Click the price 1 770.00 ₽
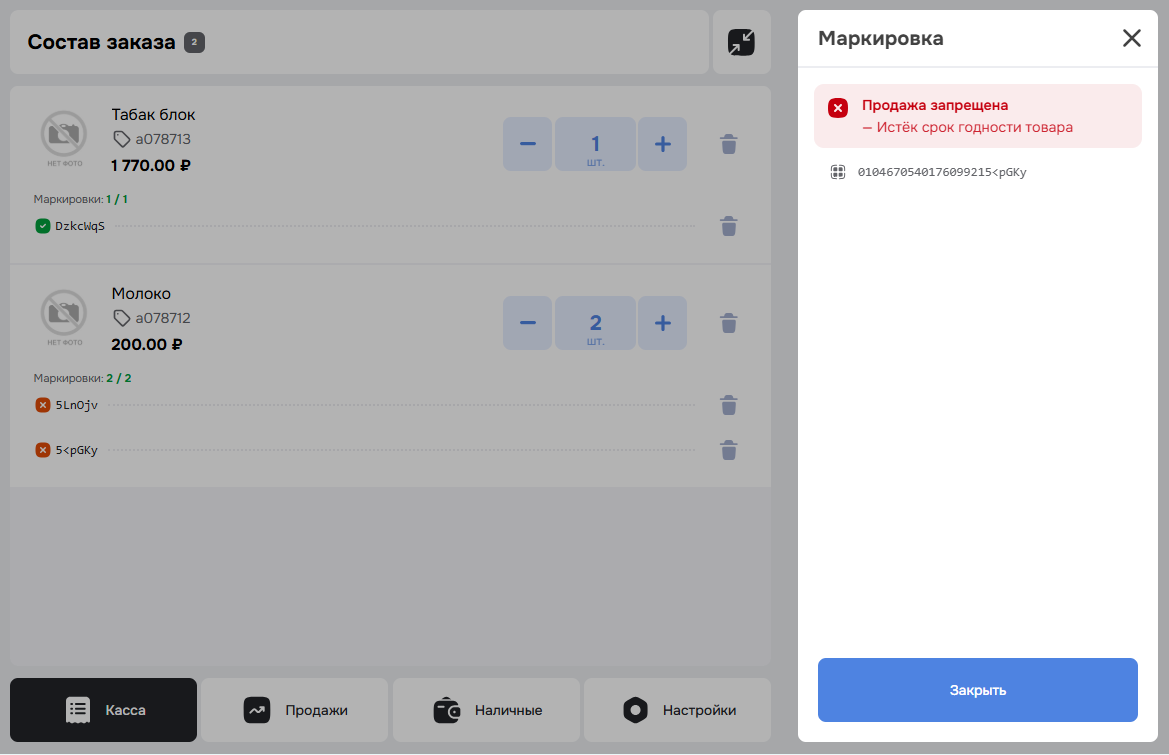Image resolution: width=1169 pixels, height=755 pixels. tap(151, 165)
